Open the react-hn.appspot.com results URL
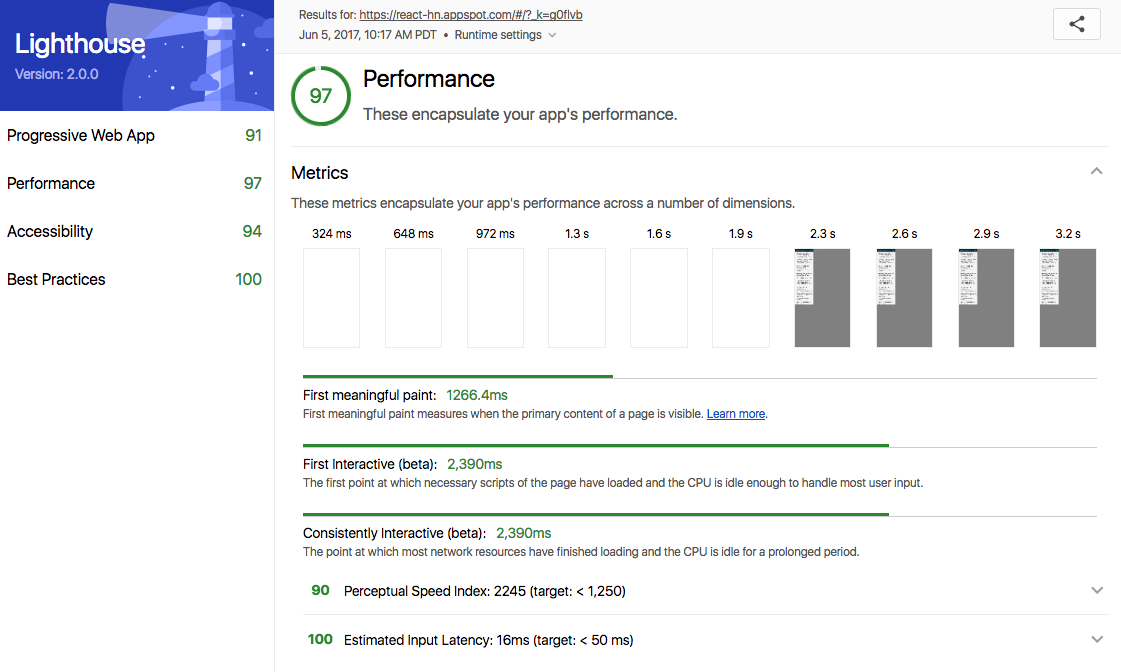The height and width of the screenshot is (672, 1121). (x=470, y=15)
